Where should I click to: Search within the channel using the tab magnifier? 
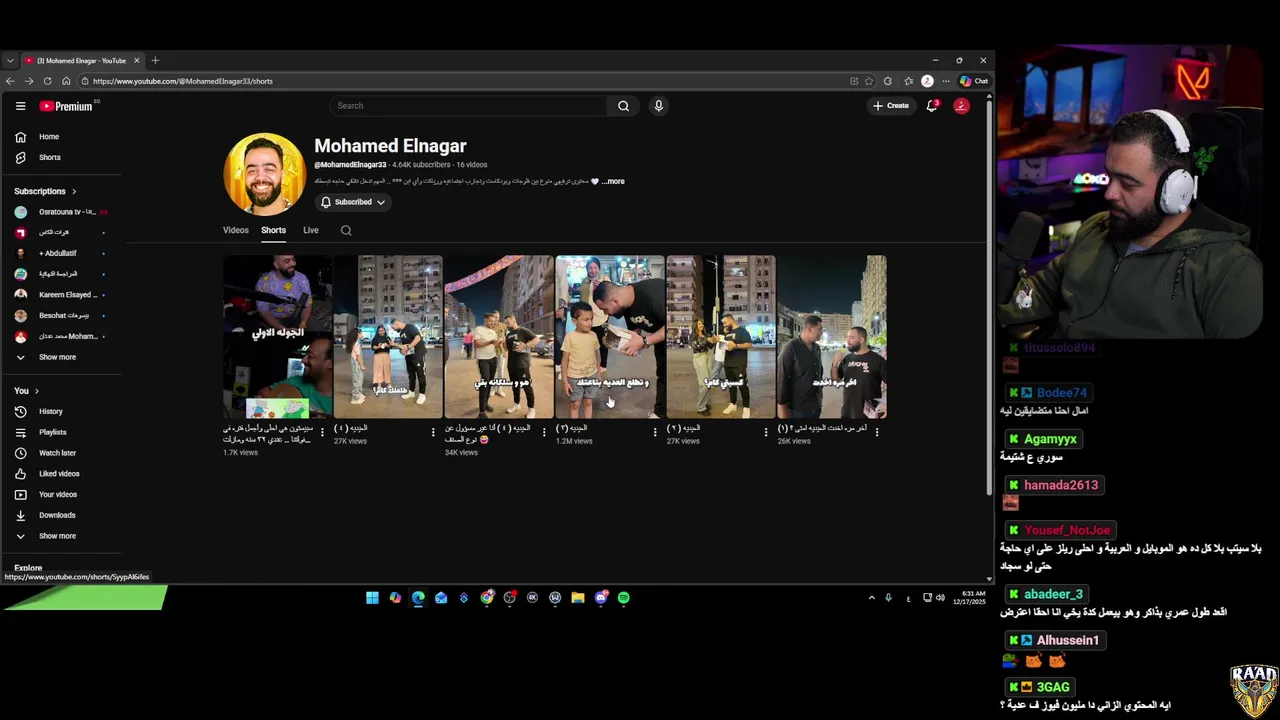(346, 230)
